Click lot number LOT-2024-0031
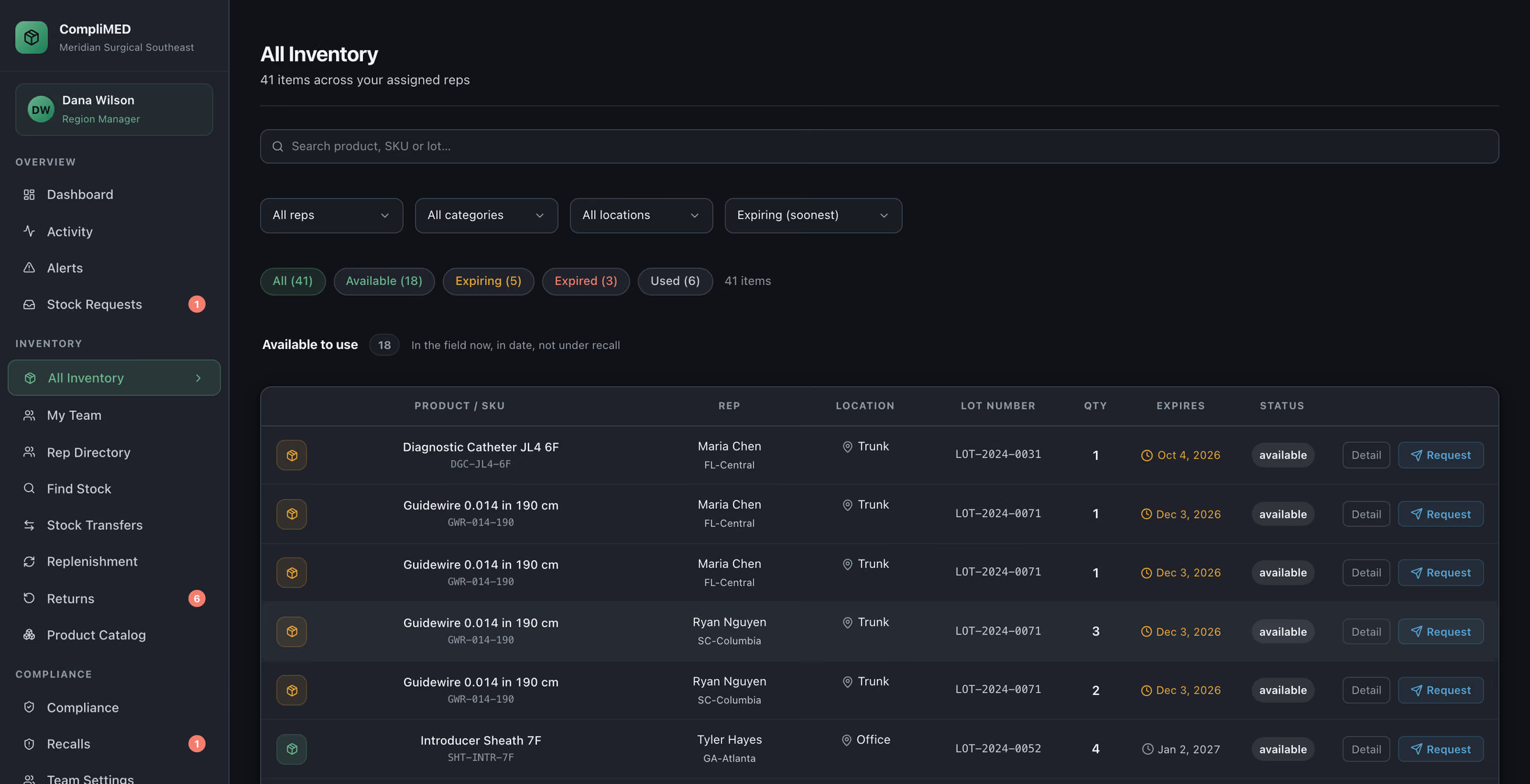The width and height of the screenshot is (1530, 784). pos(998,455)
